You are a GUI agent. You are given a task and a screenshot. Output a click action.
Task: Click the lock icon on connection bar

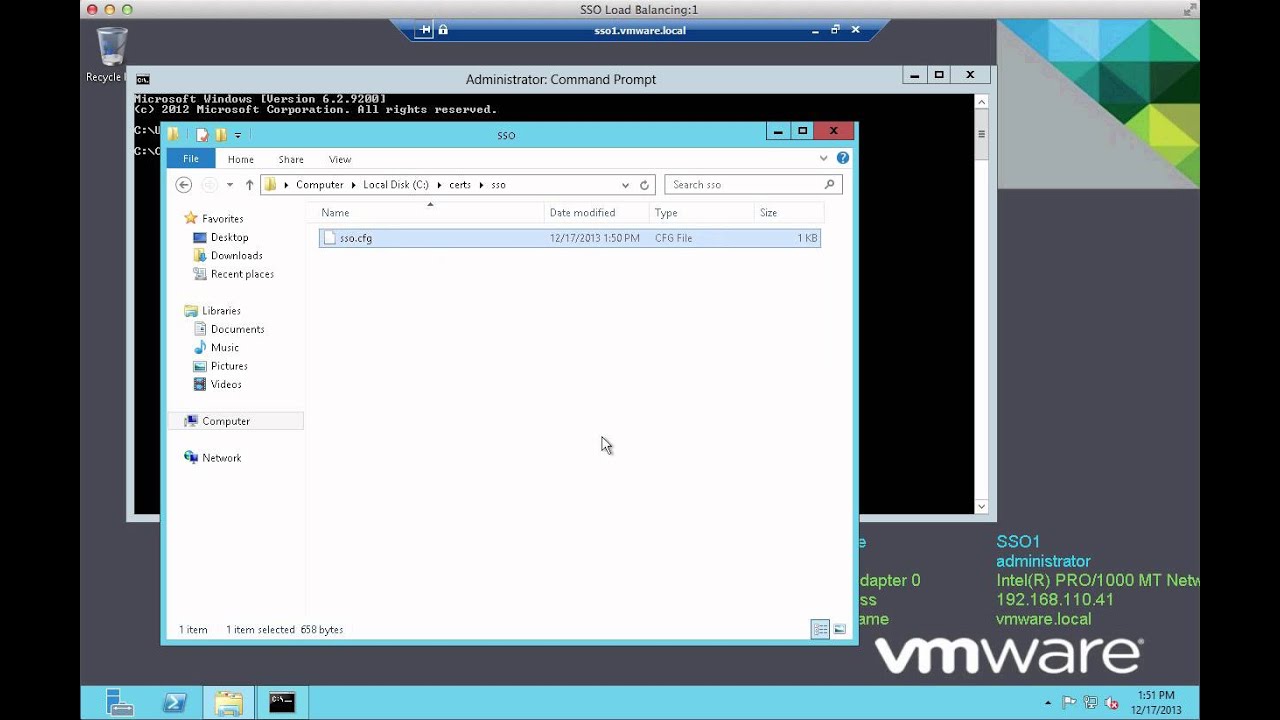(443, 30)
